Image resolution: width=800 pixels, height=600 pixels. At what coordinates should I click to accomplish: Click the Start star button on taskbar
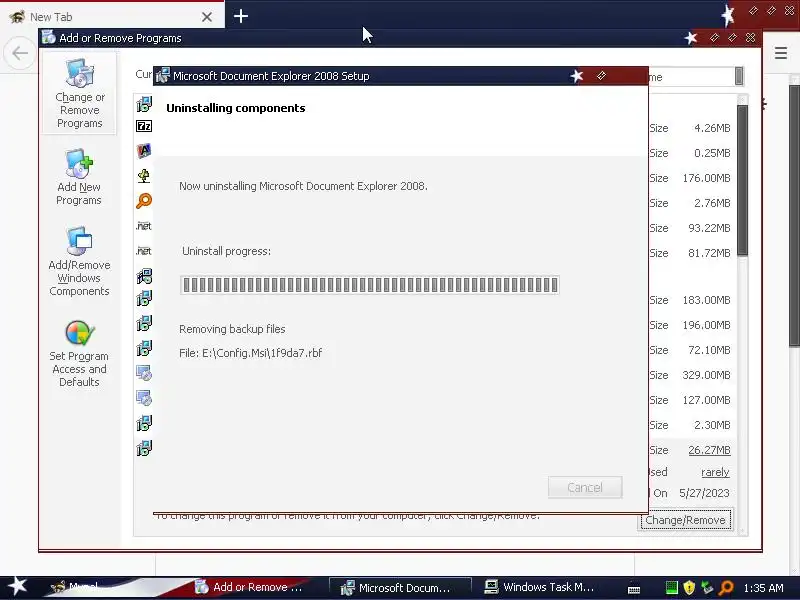[x=18, y=586]
